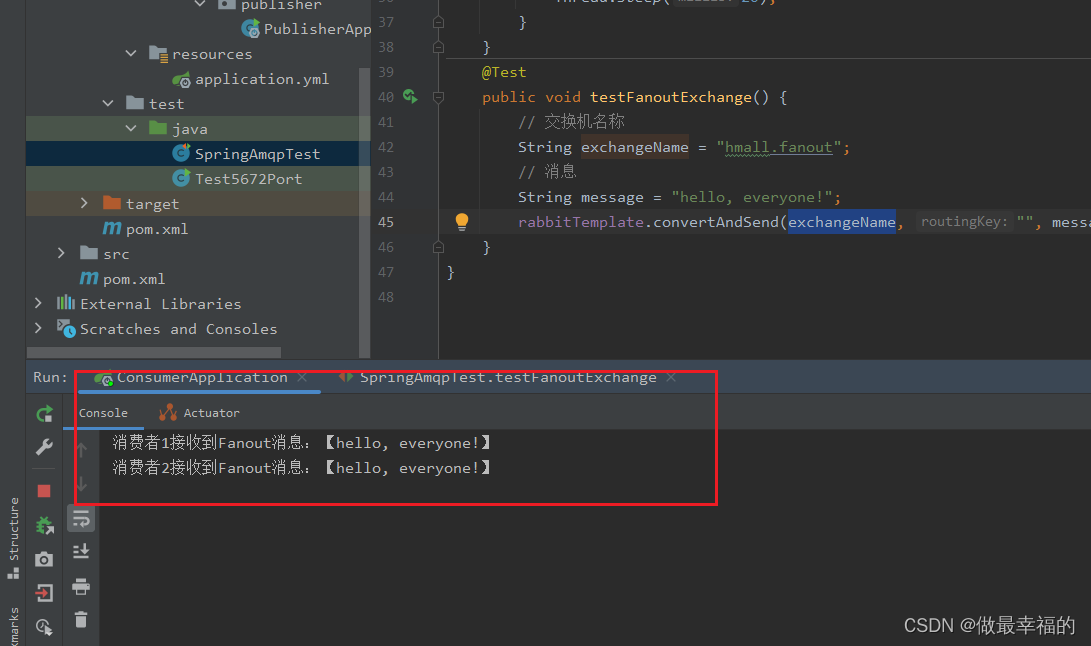Image resolution: width=1091 pixels, height=646 pixels.
Task: Click consumer 1 Fanout console message
Action: 301,443
